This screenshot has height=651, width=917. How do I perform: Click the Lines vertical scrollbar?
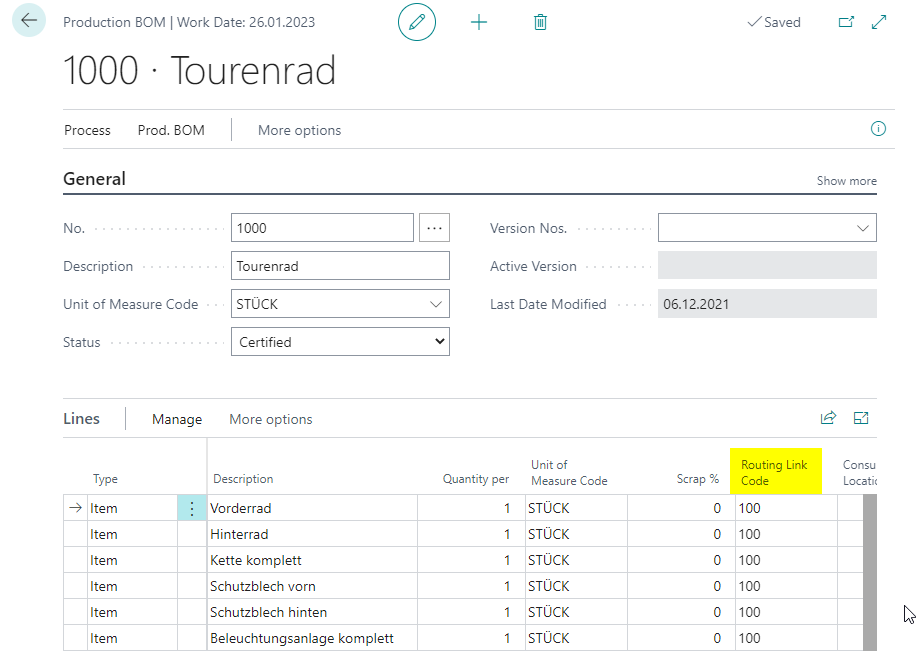[x=870, y=573]
